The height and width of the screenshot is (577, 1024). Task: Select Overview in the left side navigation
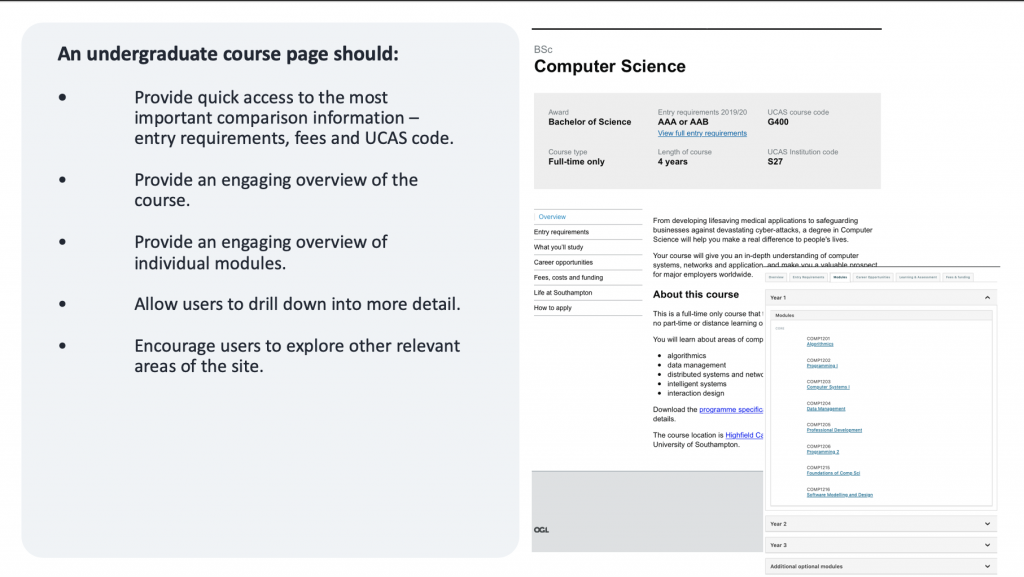(x=552, y=217)
